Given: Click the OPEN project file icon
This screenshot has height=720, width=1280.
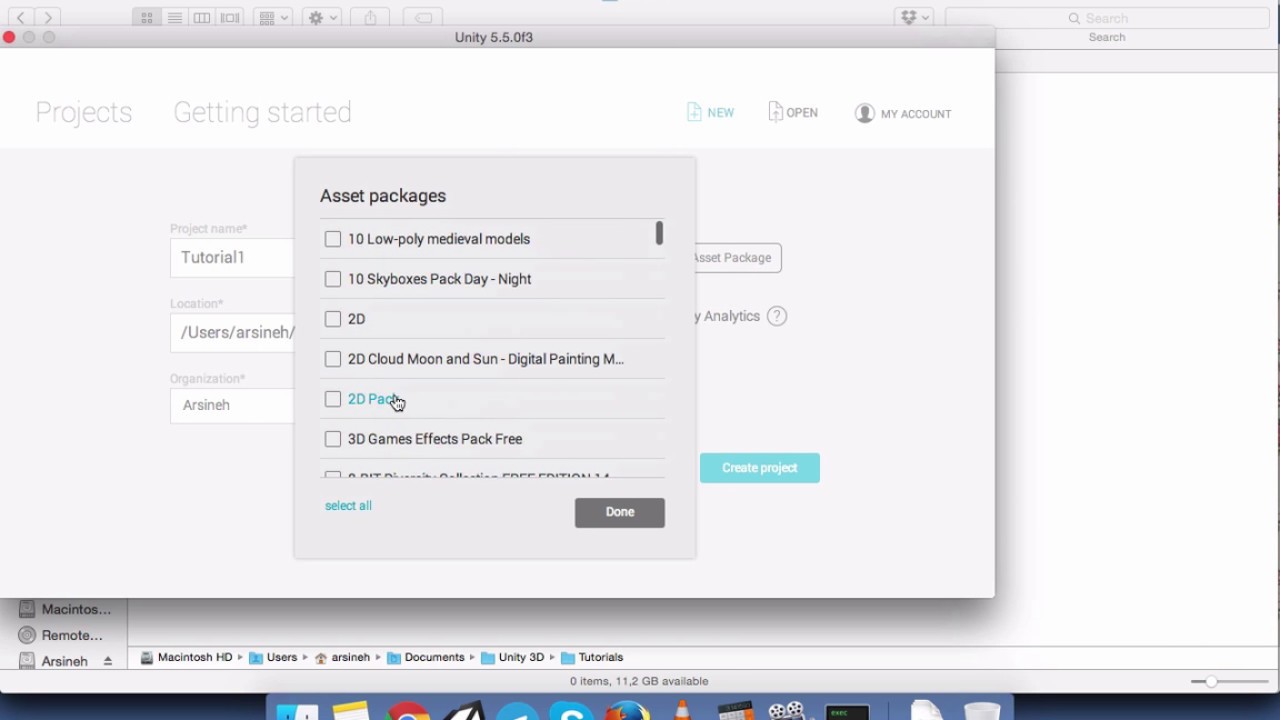Looking at the screenshot, I should click(x=775, y=112).
